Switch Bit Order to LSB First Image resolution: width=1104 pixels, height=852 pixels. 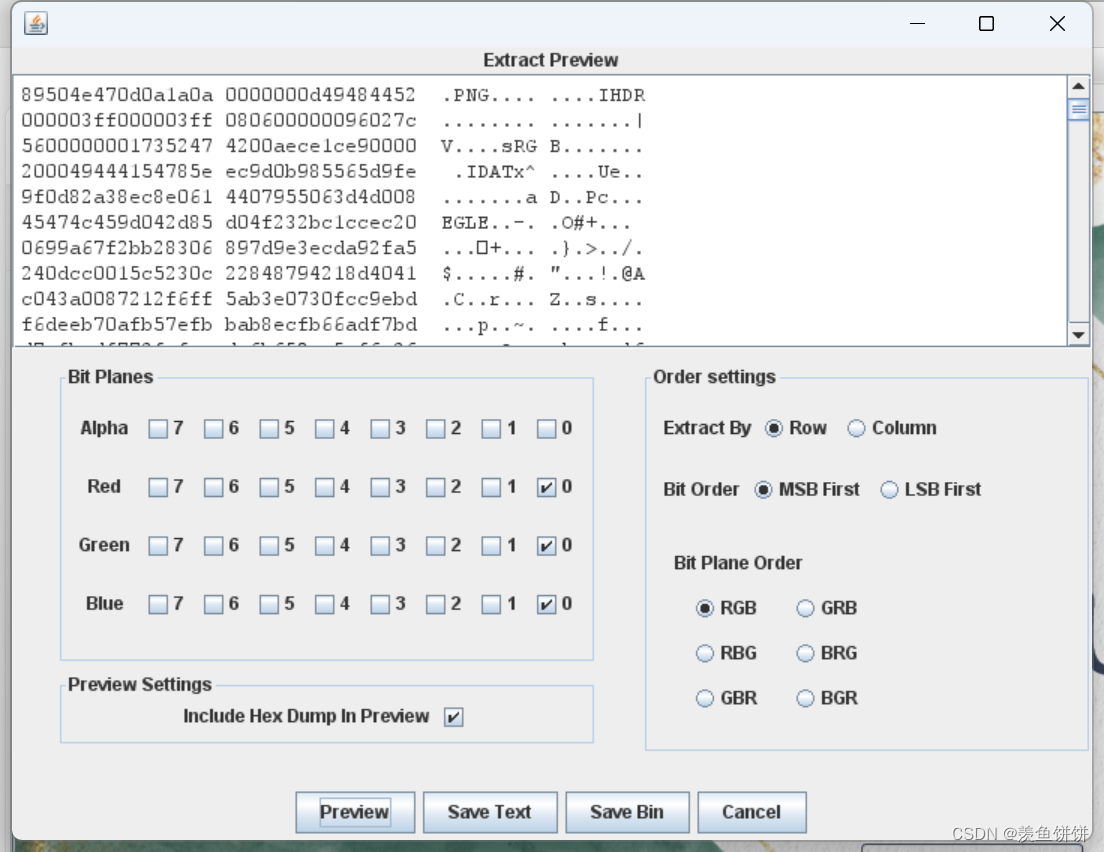coord(889,490)
